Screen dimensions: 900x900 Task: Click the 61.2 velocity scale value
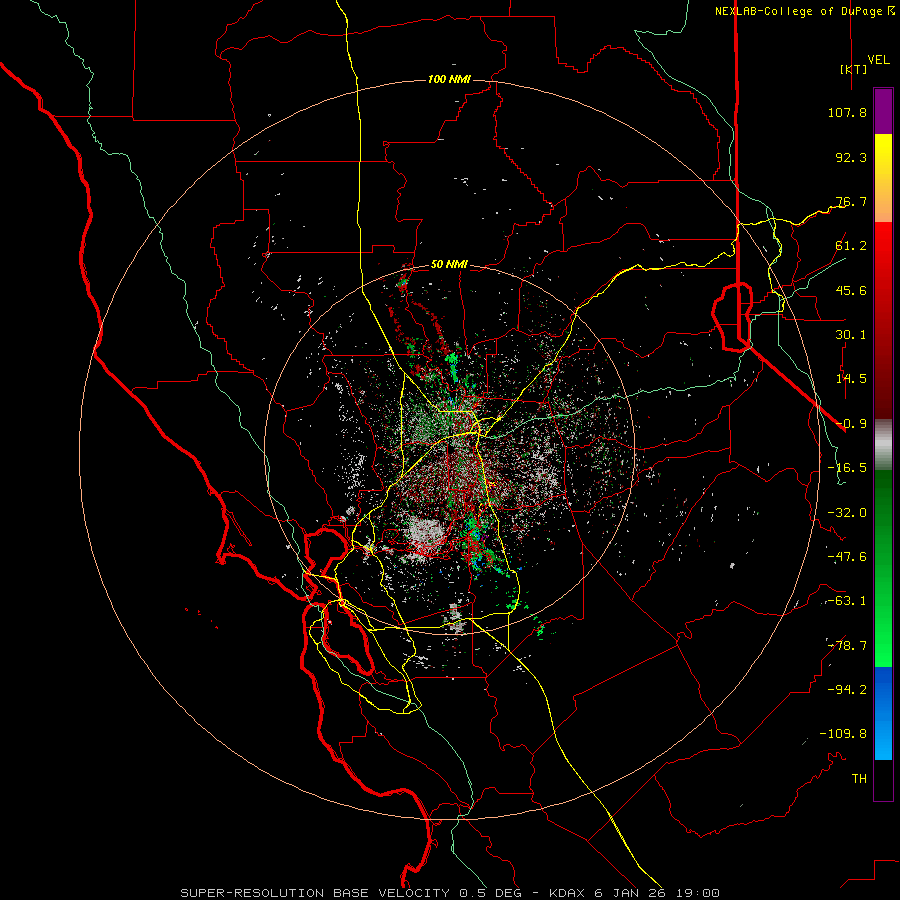click(x=851, y=246)
